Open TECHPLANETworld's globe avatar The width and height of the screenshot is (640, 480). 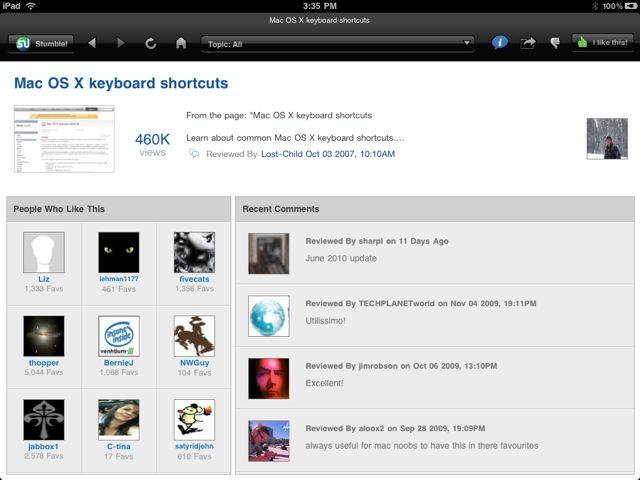click(x=269, y=316)
